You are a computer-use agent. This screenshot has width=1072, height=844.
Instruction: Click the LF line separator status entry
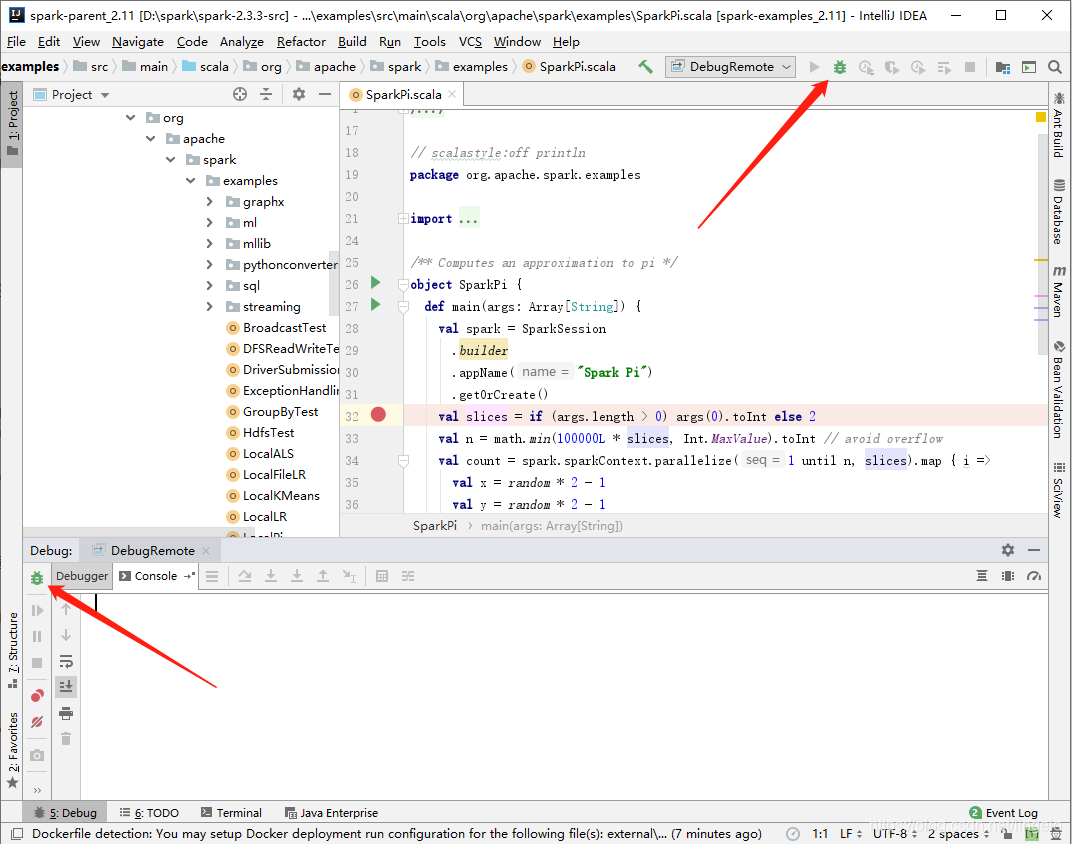[850, 834]
